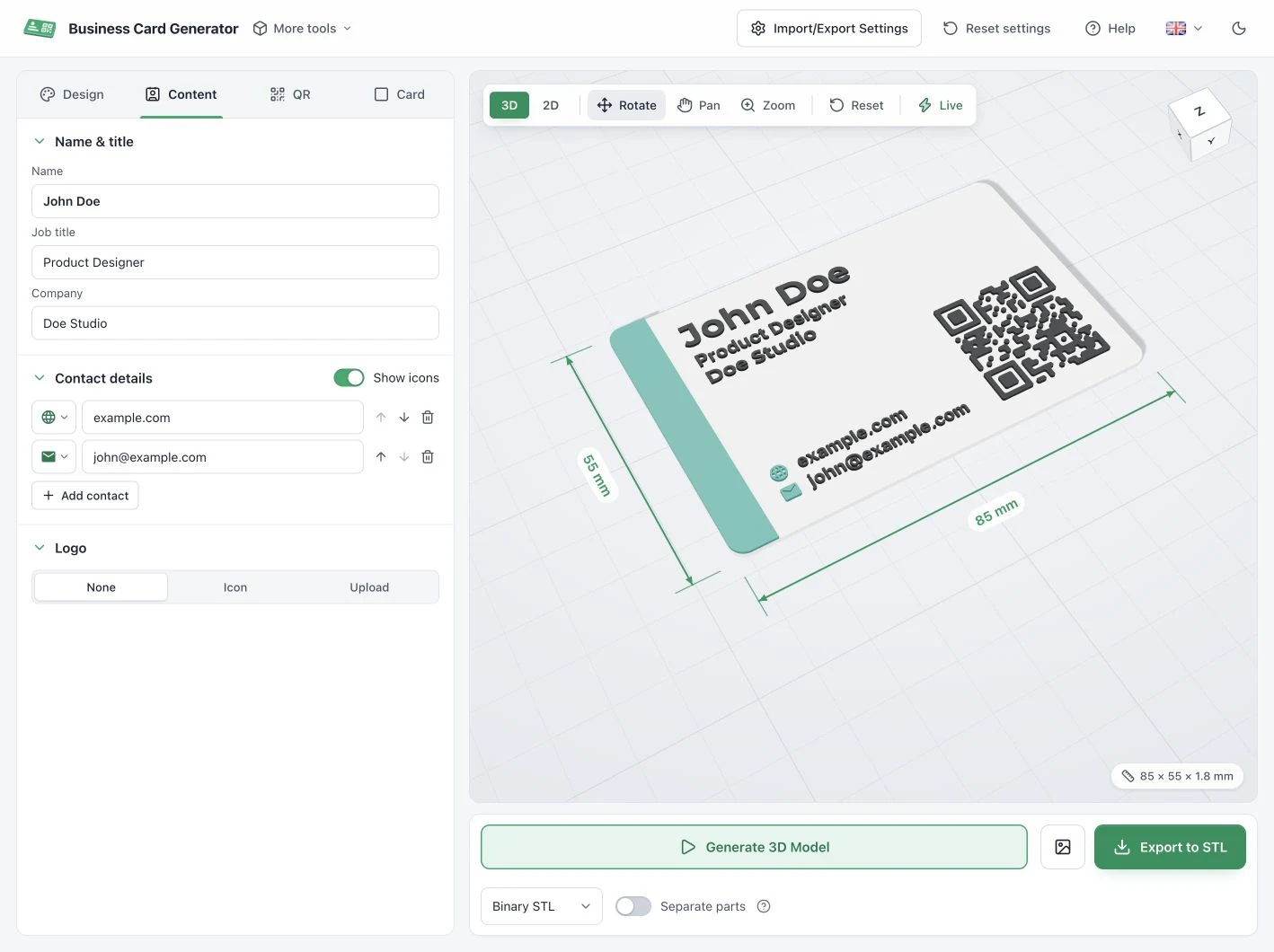Toggle dark mode moon icon
This screenshot has height=952, width=1274.
[x=1239, y=28]
